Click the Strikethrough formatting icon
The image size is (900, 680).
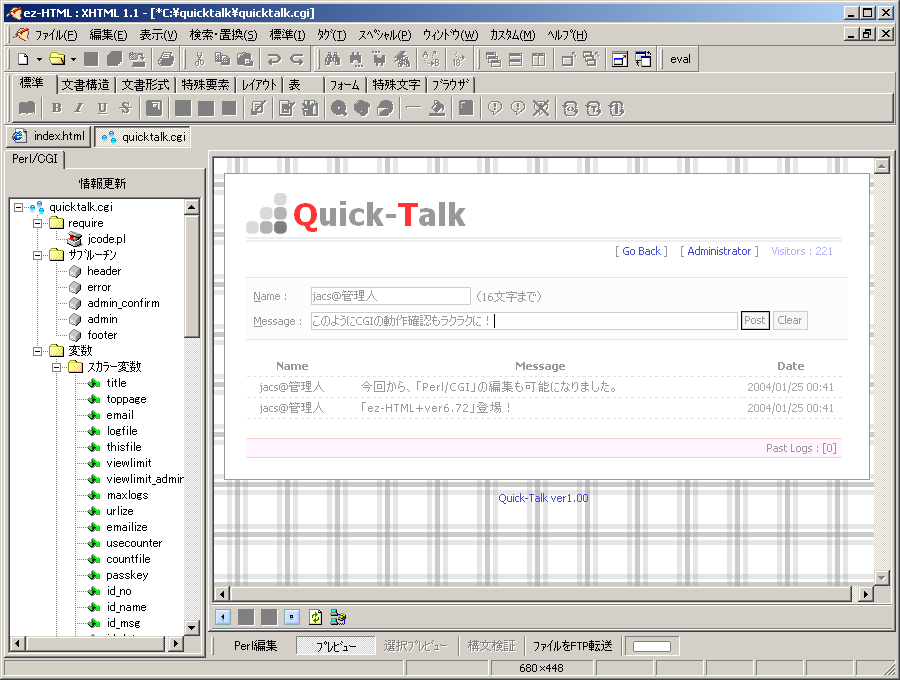(x=126, y=108)
